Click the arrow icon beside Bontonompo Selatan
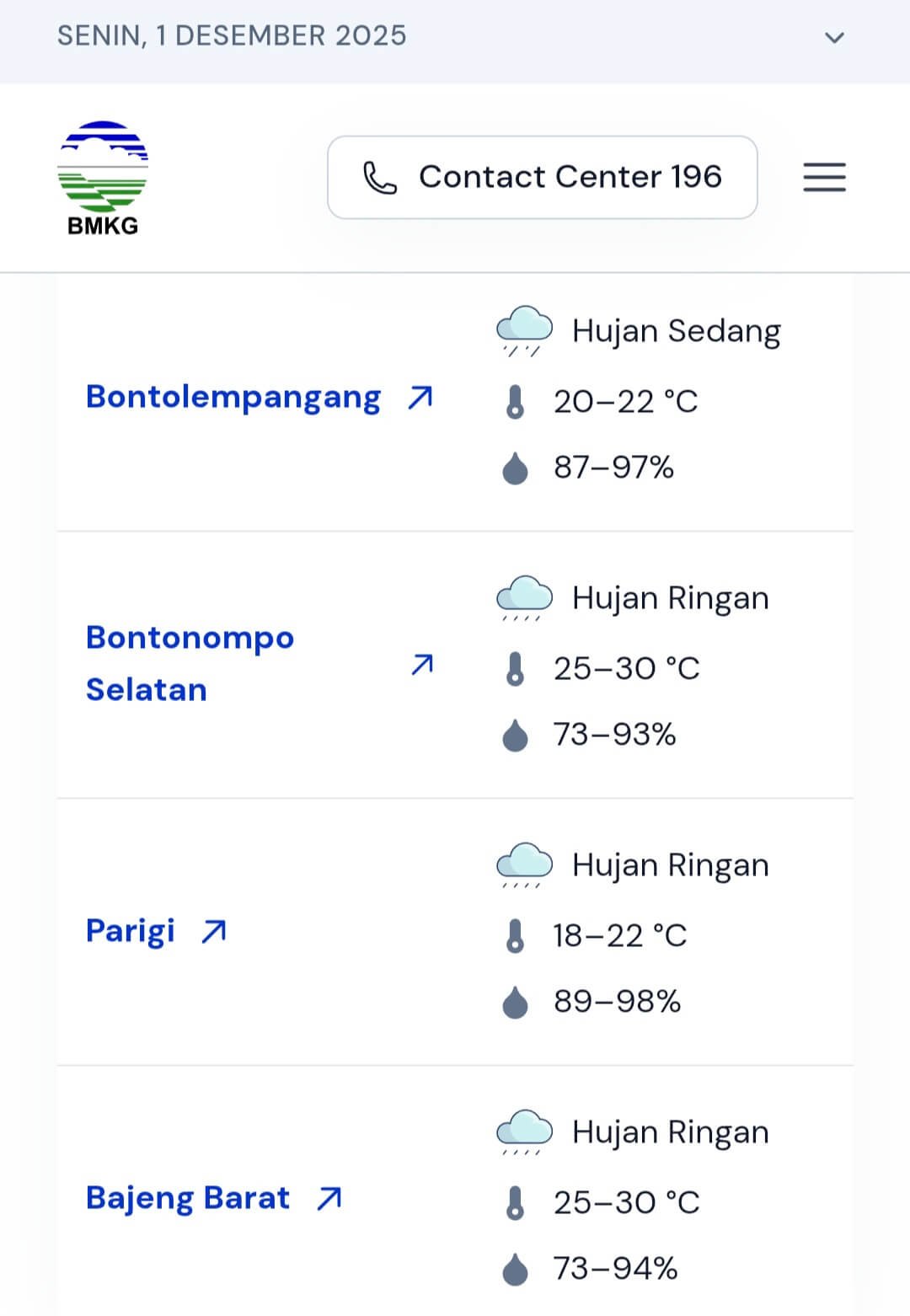 (422, 664)
